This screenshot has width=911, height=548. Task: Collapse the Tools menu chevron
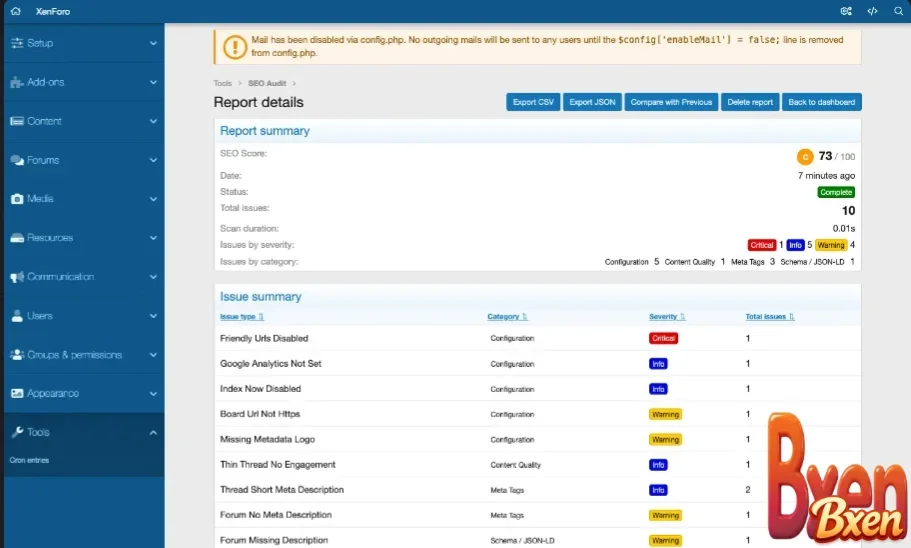pos(153,432)
